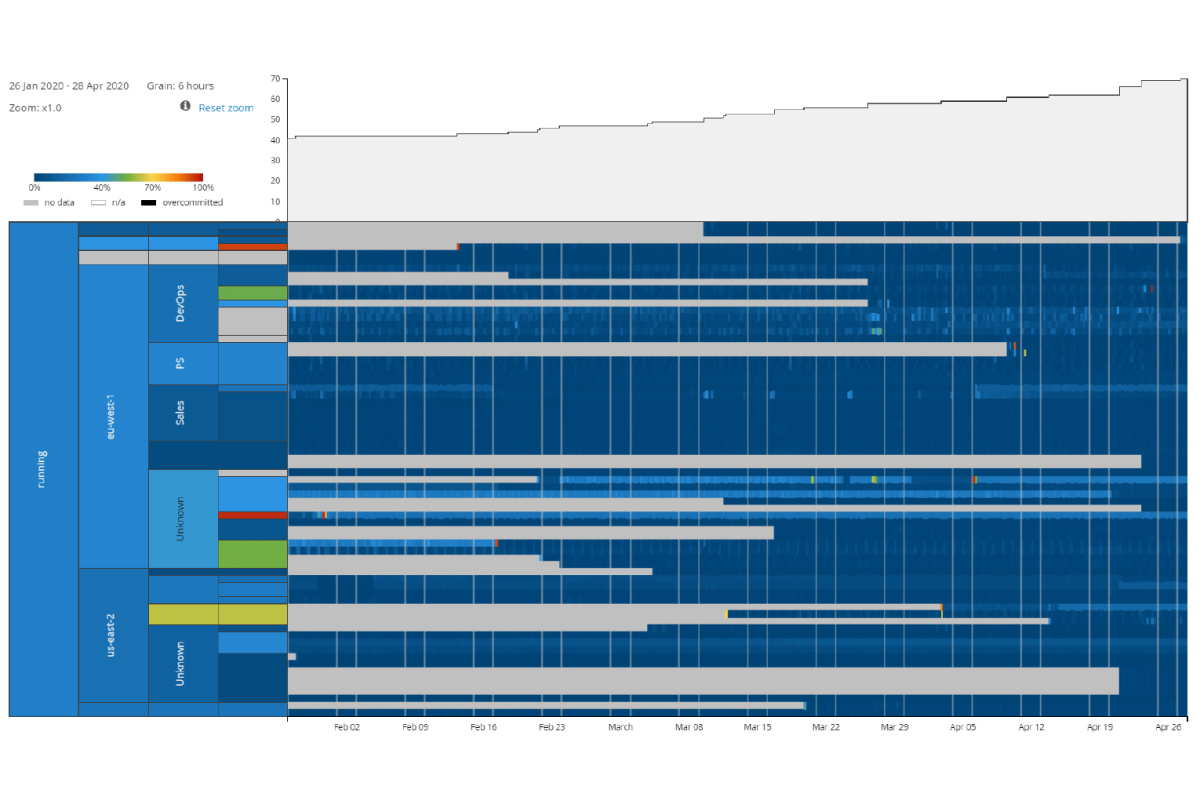This screenshot has width=1200, height=786.
Task: Select the Unknown group under eu-west-1
Action: point(182,519)
